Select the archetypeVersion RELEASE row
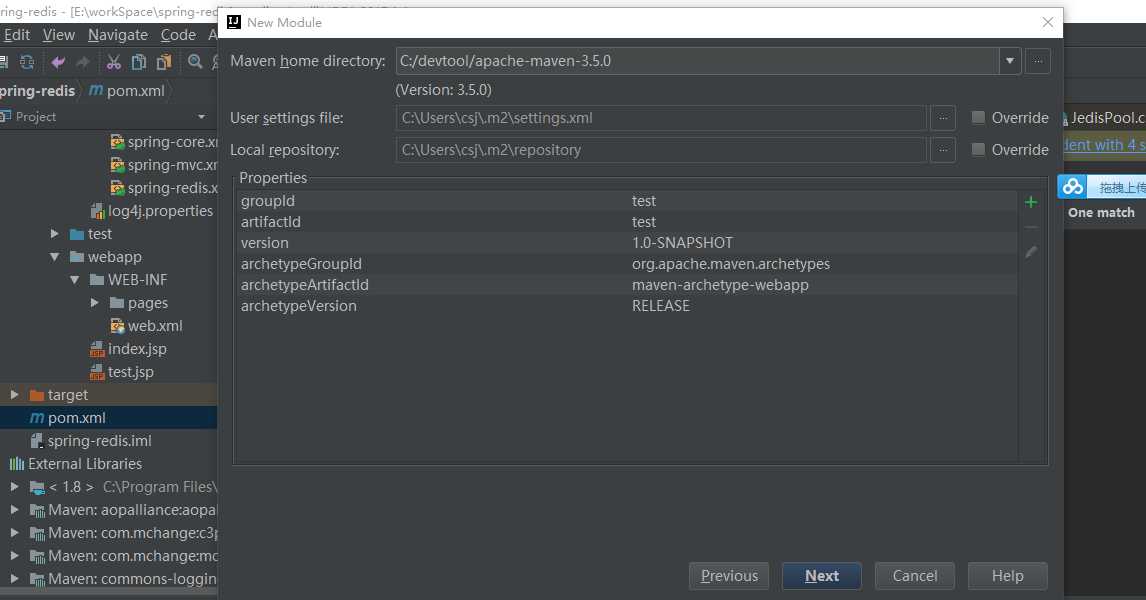Image resolution: width=1146 pixels, height=600 pixels. click(626, 306)
